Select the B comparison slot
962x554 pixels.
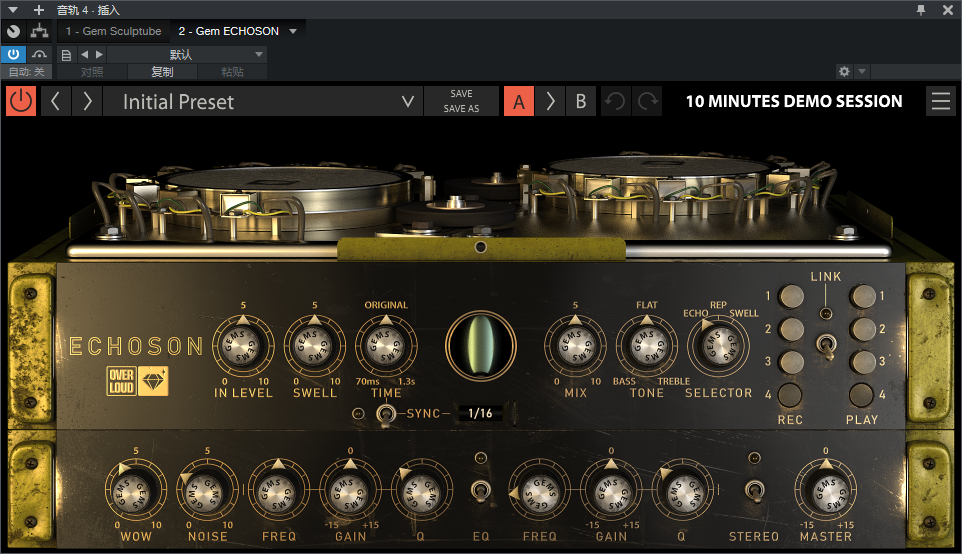tap(580, 101)
